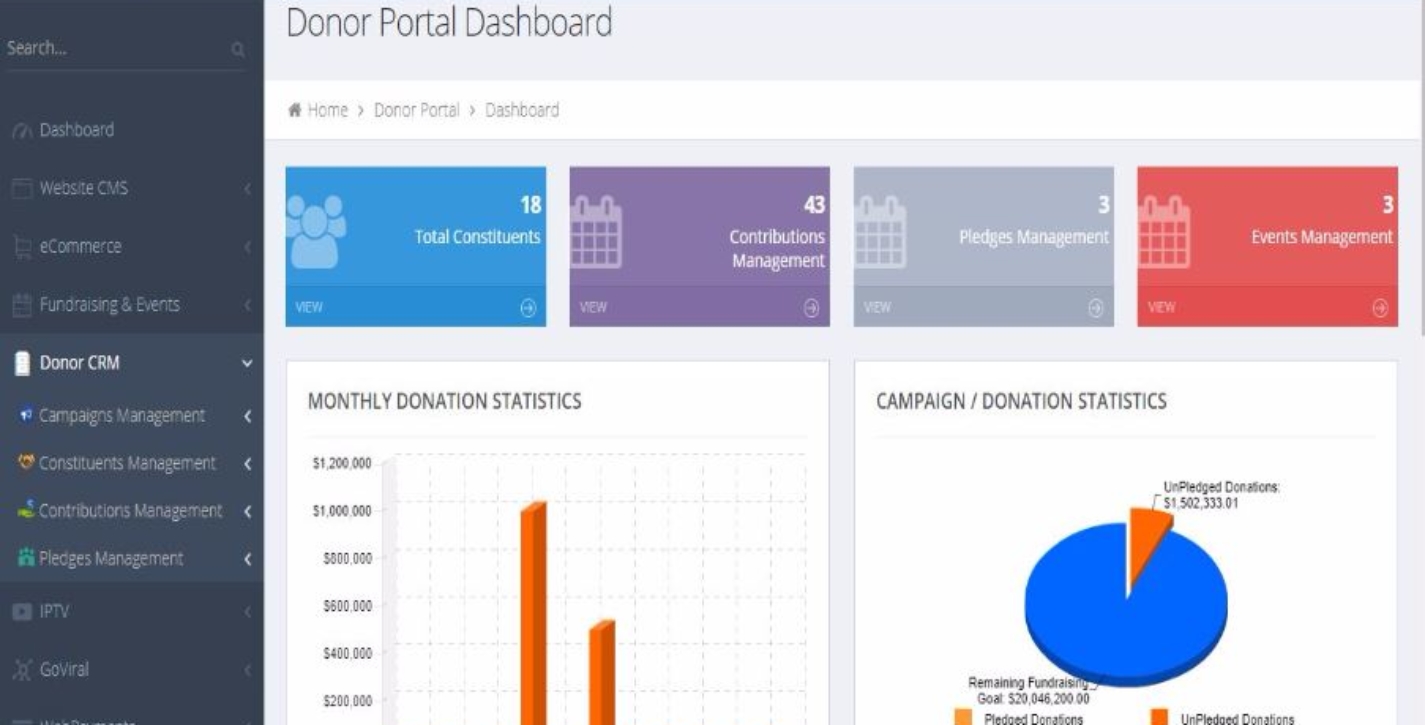Click calendar icon on Contributions Management card
Viewport: 1425px width, 725px height.
point(596,233)
